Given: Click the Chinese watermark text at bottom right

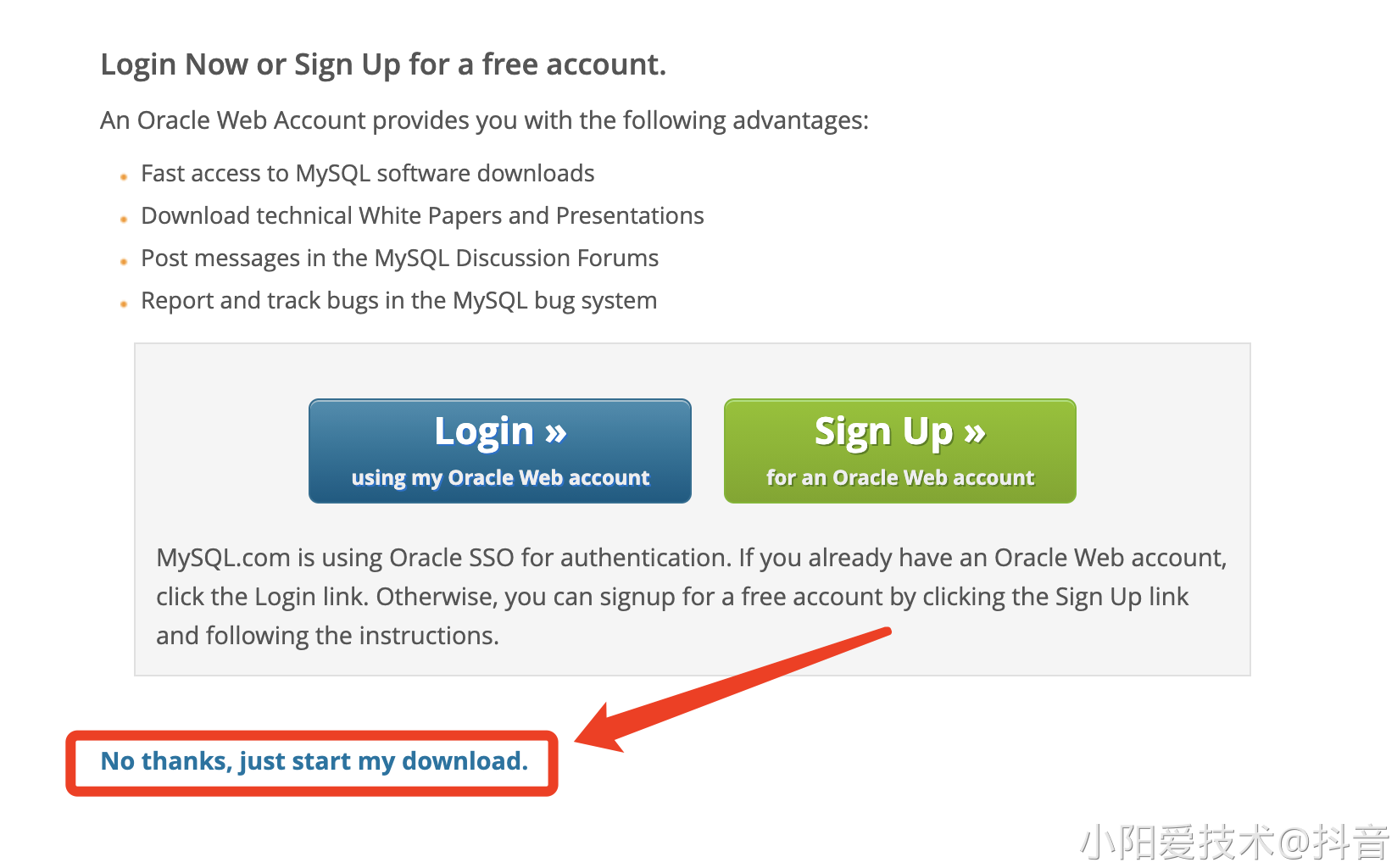Looking at the screenshot, I should (1234, 842).
